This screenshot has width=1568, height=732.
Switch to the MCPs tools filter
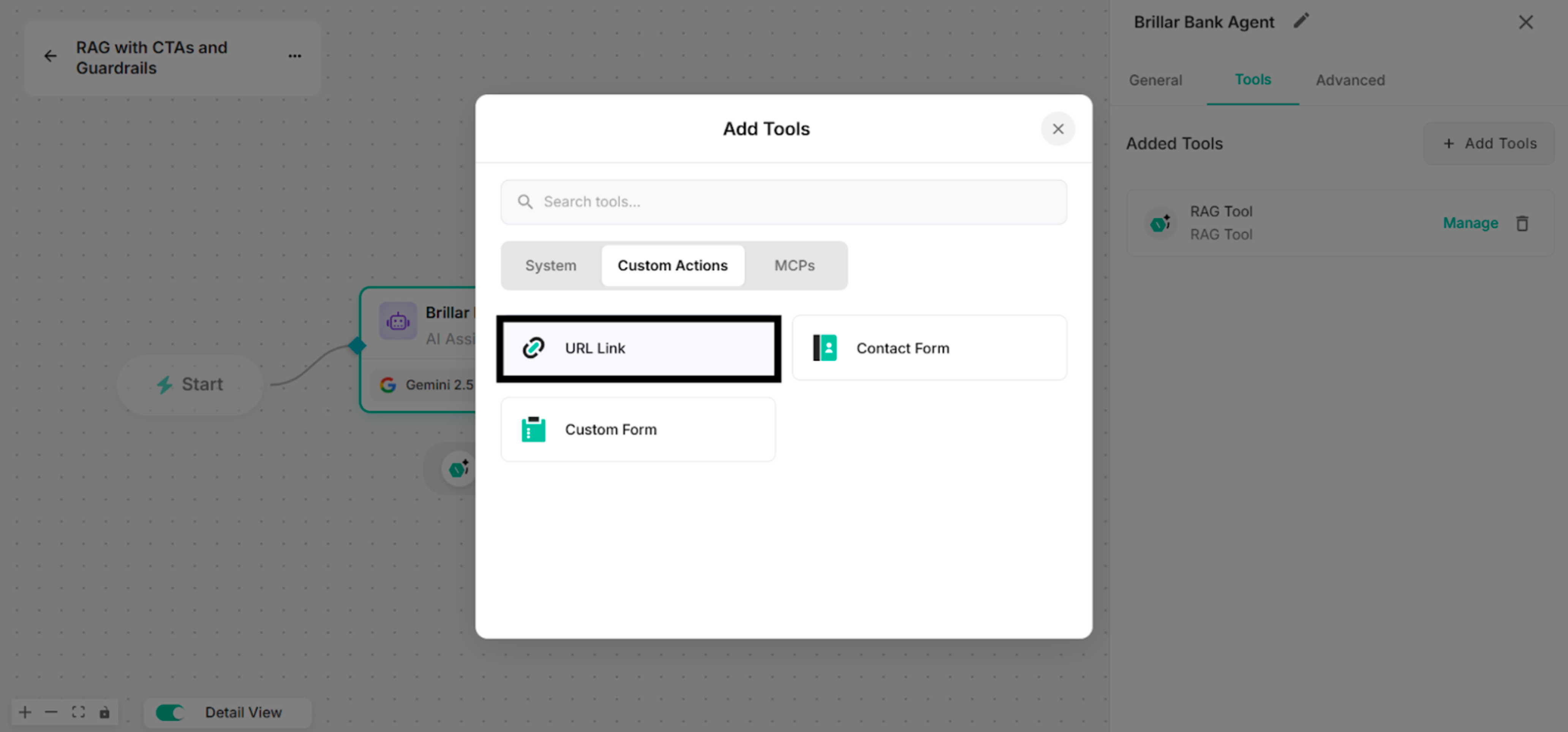point(795,265)
